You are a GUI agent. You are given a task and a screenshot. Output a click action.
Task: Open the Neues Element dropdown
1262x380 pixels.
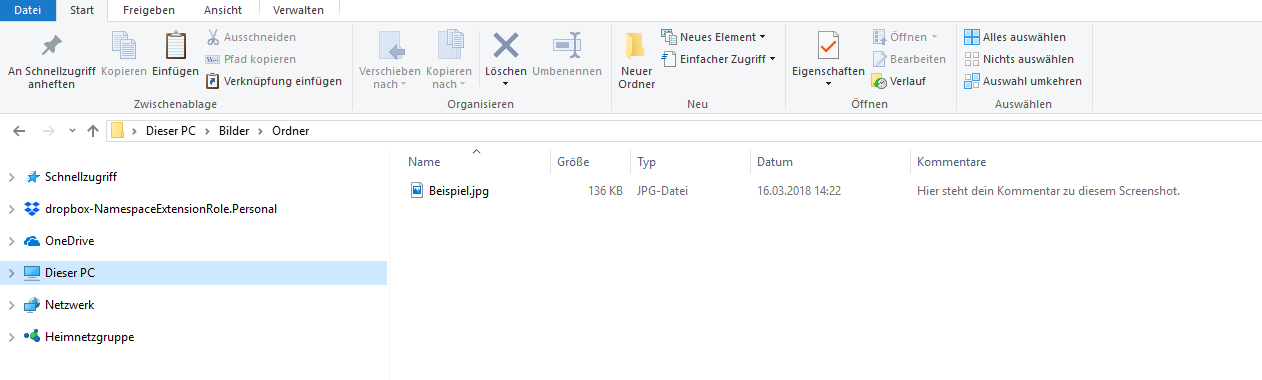(714, 37)
